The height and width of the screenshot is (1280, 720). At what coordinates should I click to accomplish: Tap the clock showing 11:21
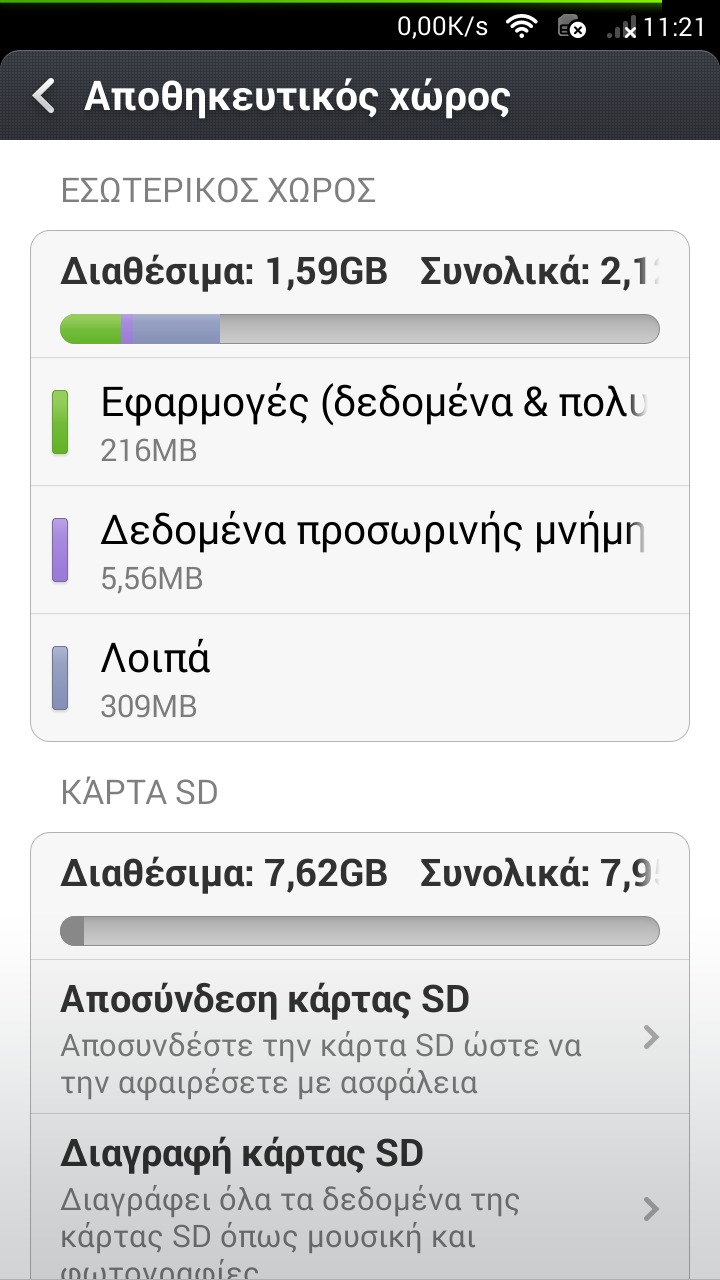[x=674, y=27]
